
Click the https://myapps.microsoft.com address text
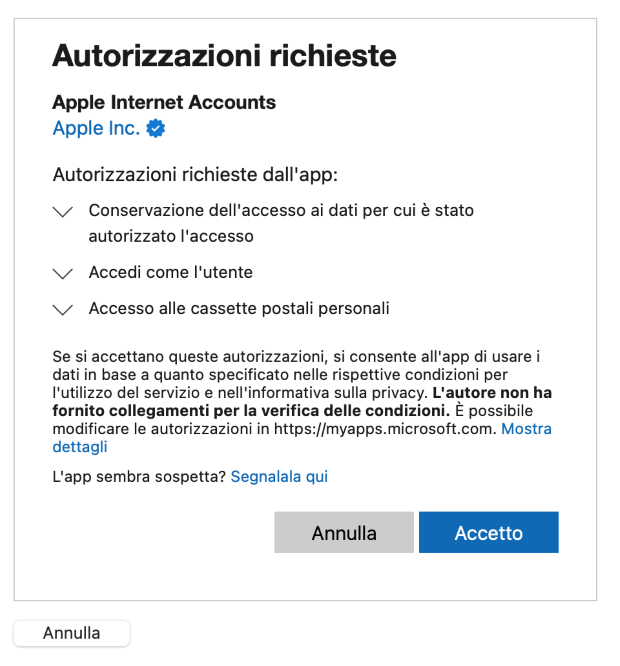click(x=385, y=429)
